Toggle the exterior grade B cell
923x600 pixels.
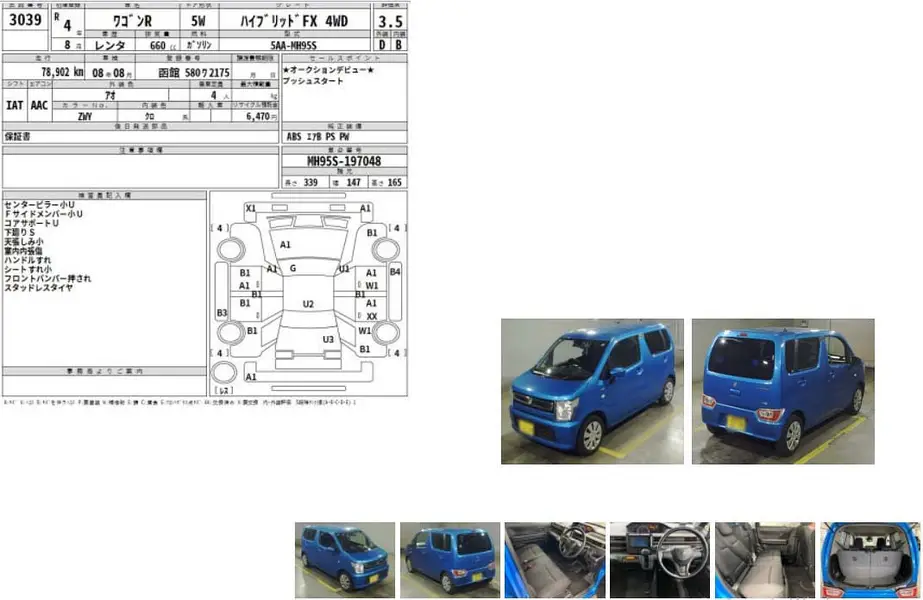(398, 45)
